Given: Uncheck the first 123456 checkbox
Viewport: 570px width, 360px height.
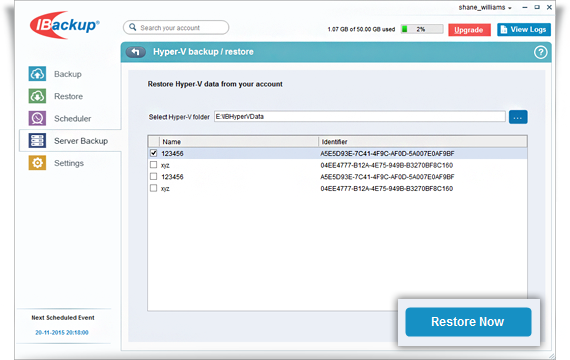Looking at the screenshot, I should [x=153, y=153].
